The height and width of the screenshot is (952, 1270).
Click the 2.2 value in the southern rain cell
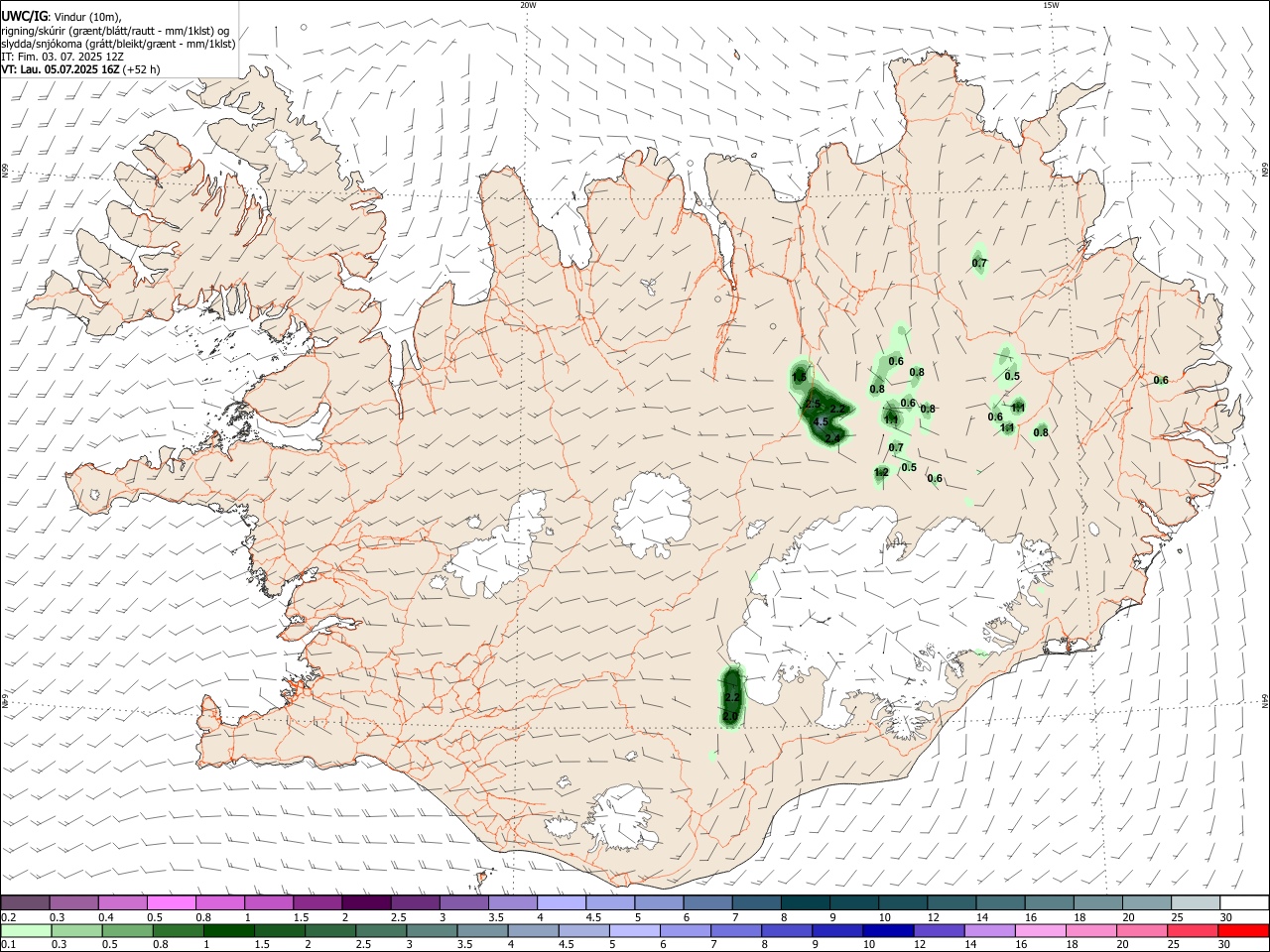[x=733, y=698]
